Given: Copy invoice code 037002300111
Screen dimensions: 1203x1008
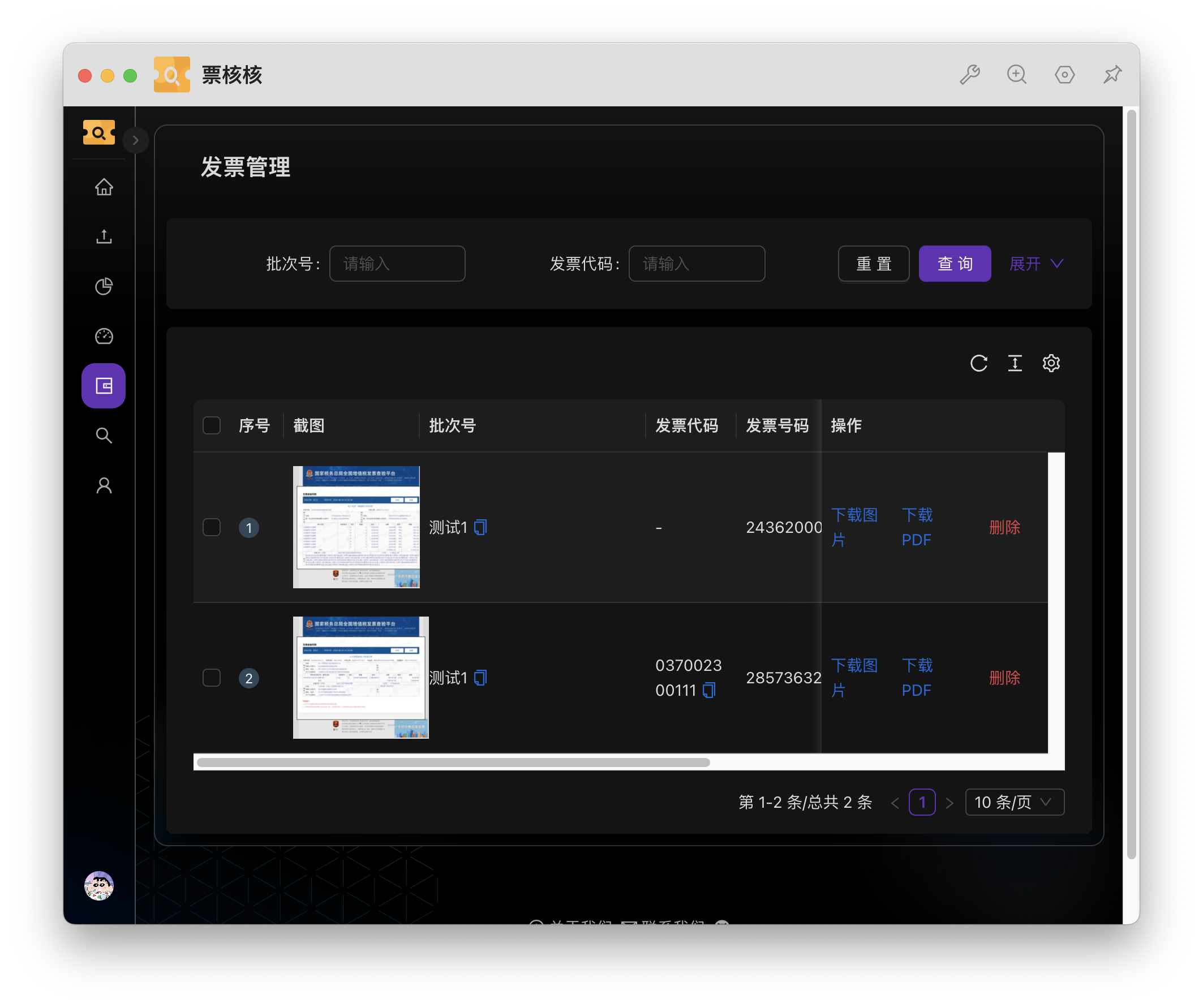Looking at the screenshot, I should (x=709, y=690).
